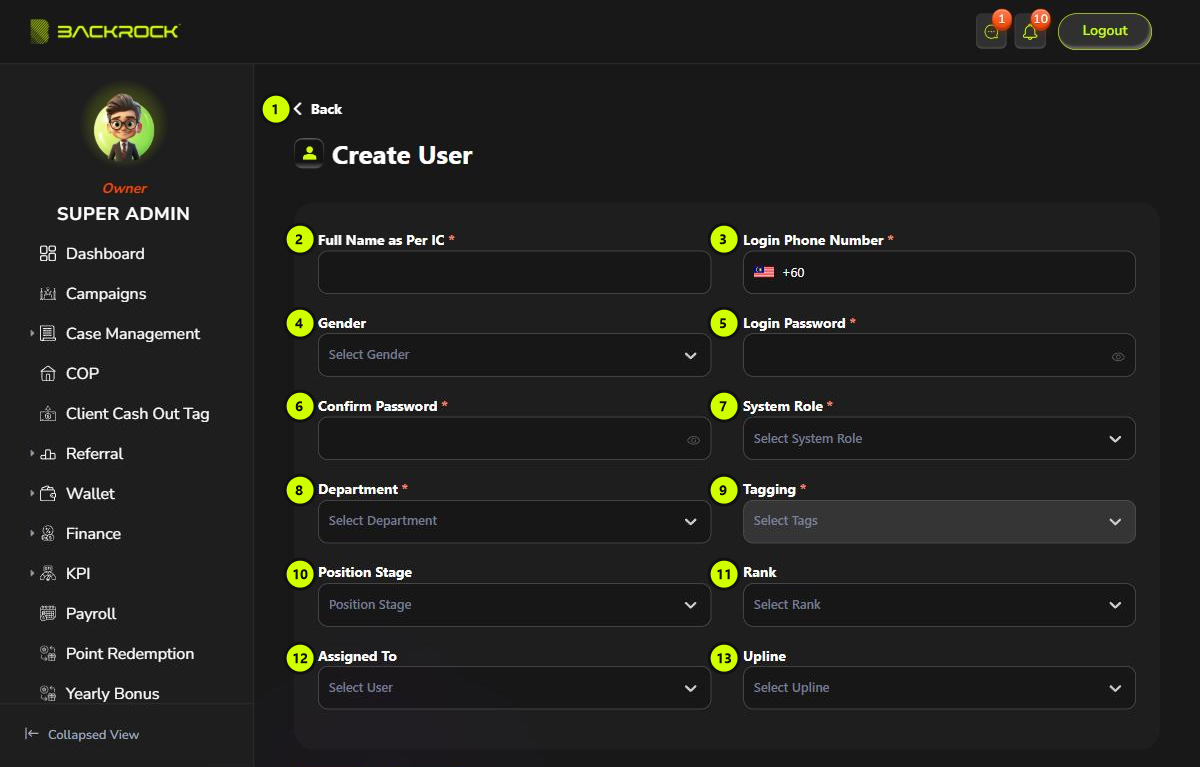The width and height of the screenshot is (1200, 767).
Task: Click the Malaysia flag country selector
Action: [x=764, y=272]
